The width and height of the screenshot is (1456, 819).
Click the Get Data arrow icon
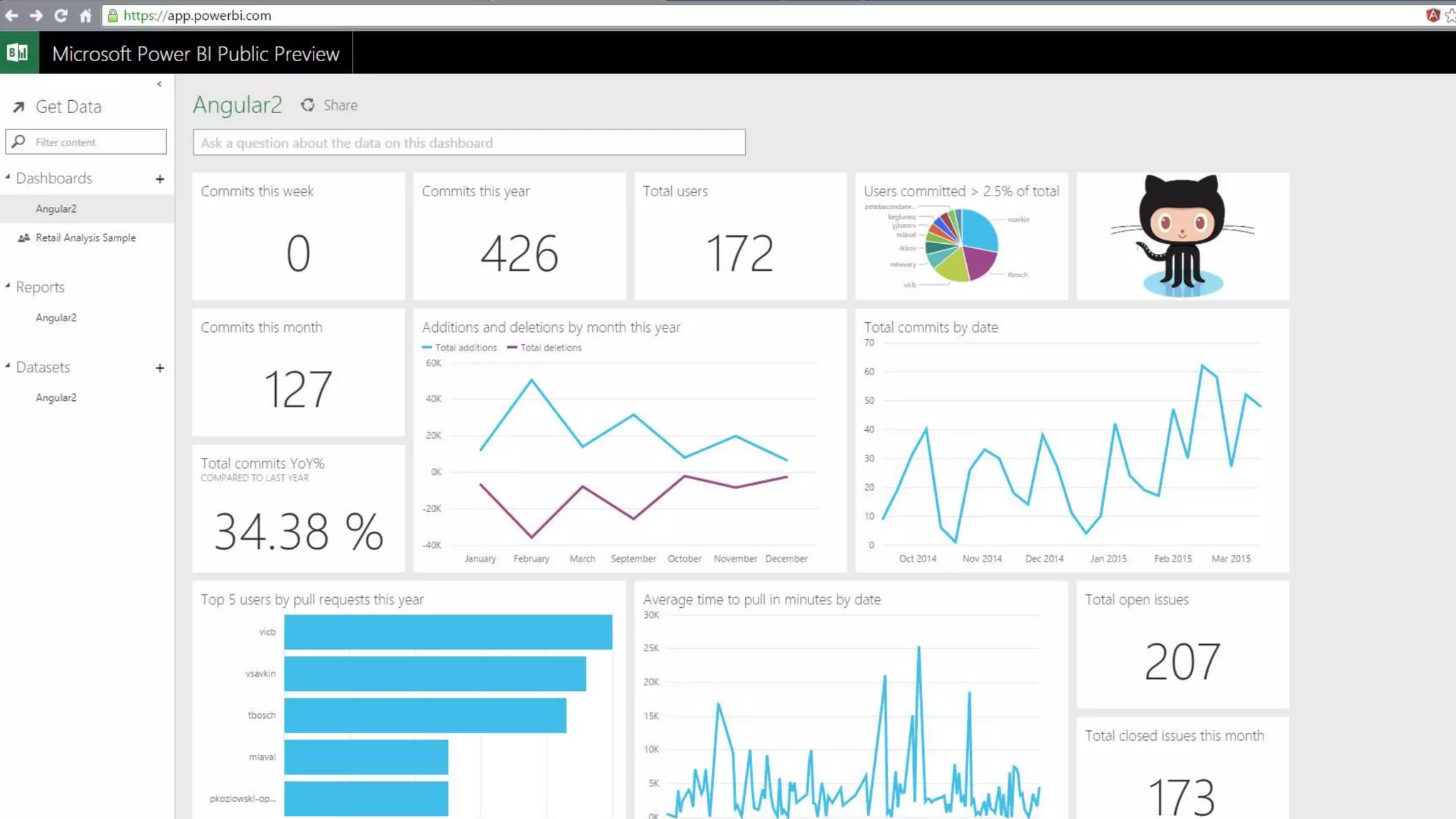(18, 107)
